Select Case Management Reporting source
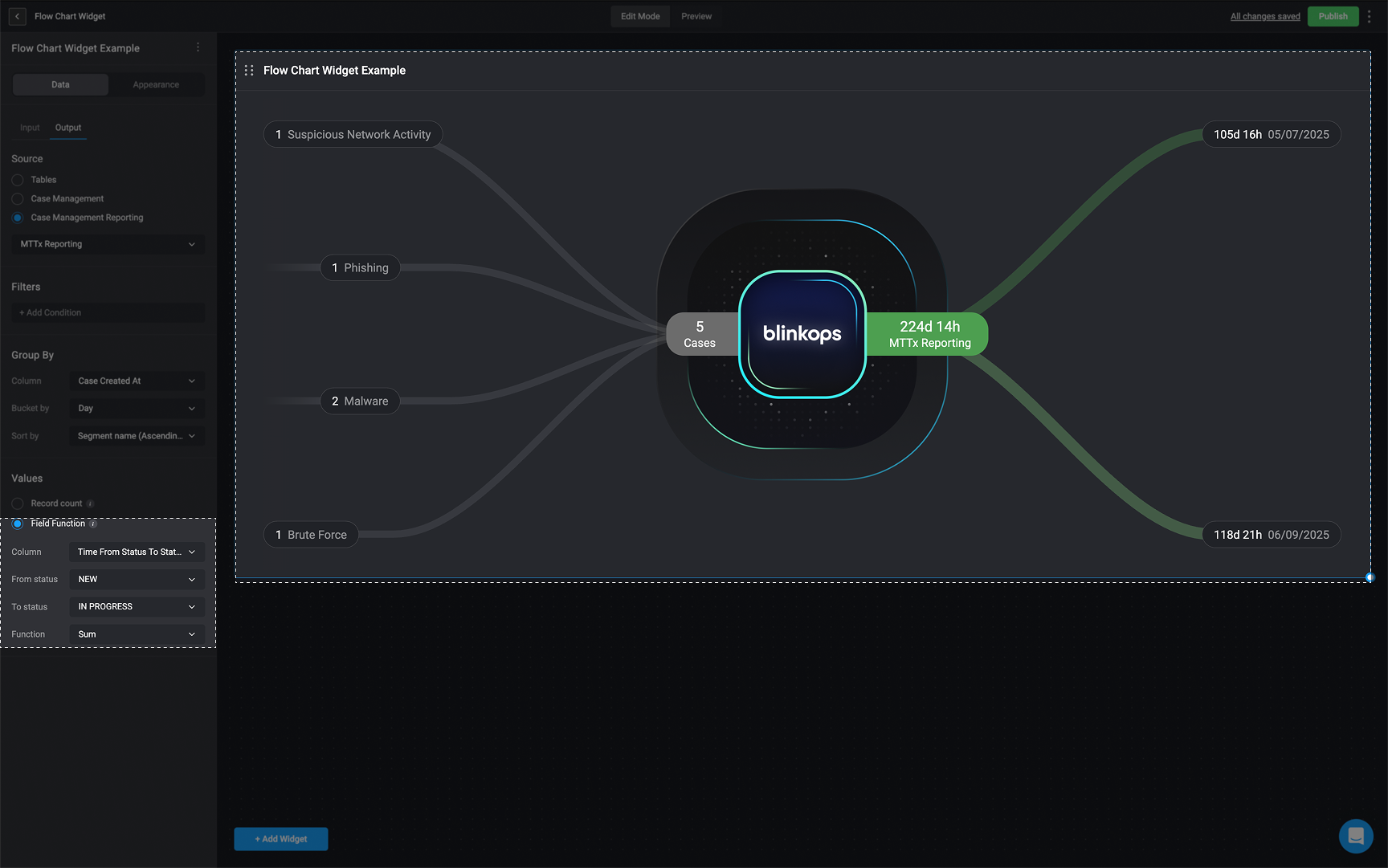The width and height of the screenshot is (1388, 868). (17, 218)
